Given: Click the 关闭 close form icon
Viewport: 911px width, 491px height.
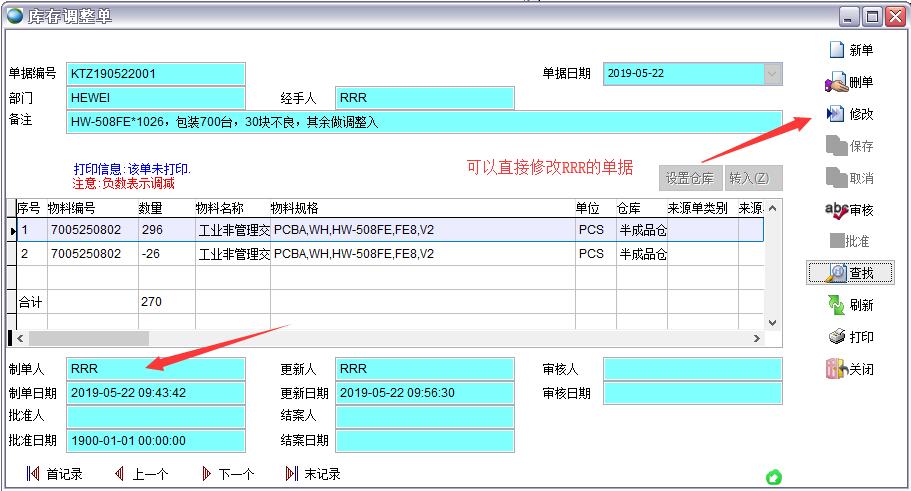Looking at the screenshot, I should click(836, 369).
